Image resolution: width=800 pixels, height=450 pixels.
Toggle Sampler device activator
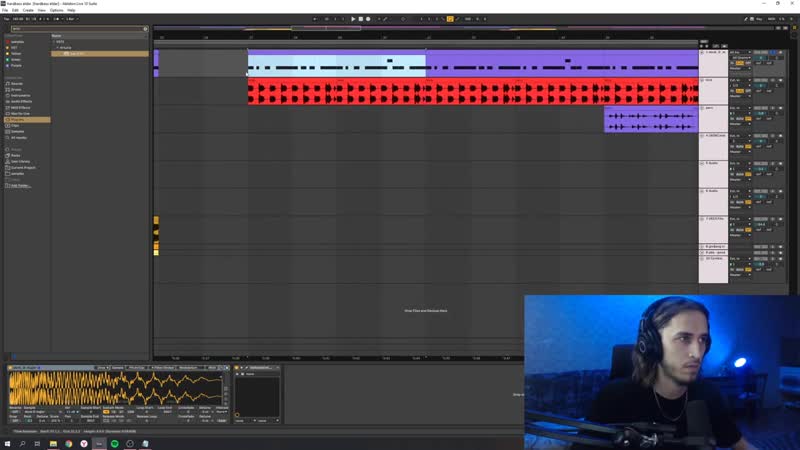click(x=10, y=368)
